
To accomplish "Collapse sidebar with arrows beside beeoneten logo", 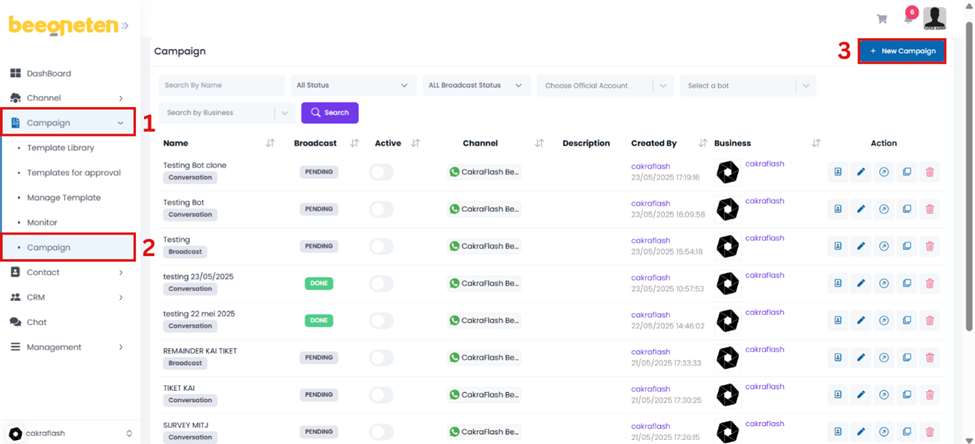I will (x=126, y=26).
